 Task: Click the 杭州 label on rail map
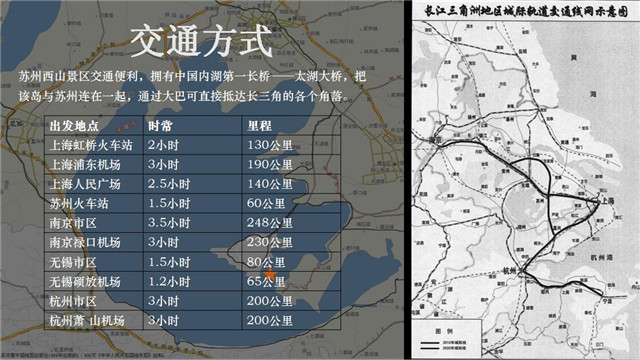(x=509, y=271)
